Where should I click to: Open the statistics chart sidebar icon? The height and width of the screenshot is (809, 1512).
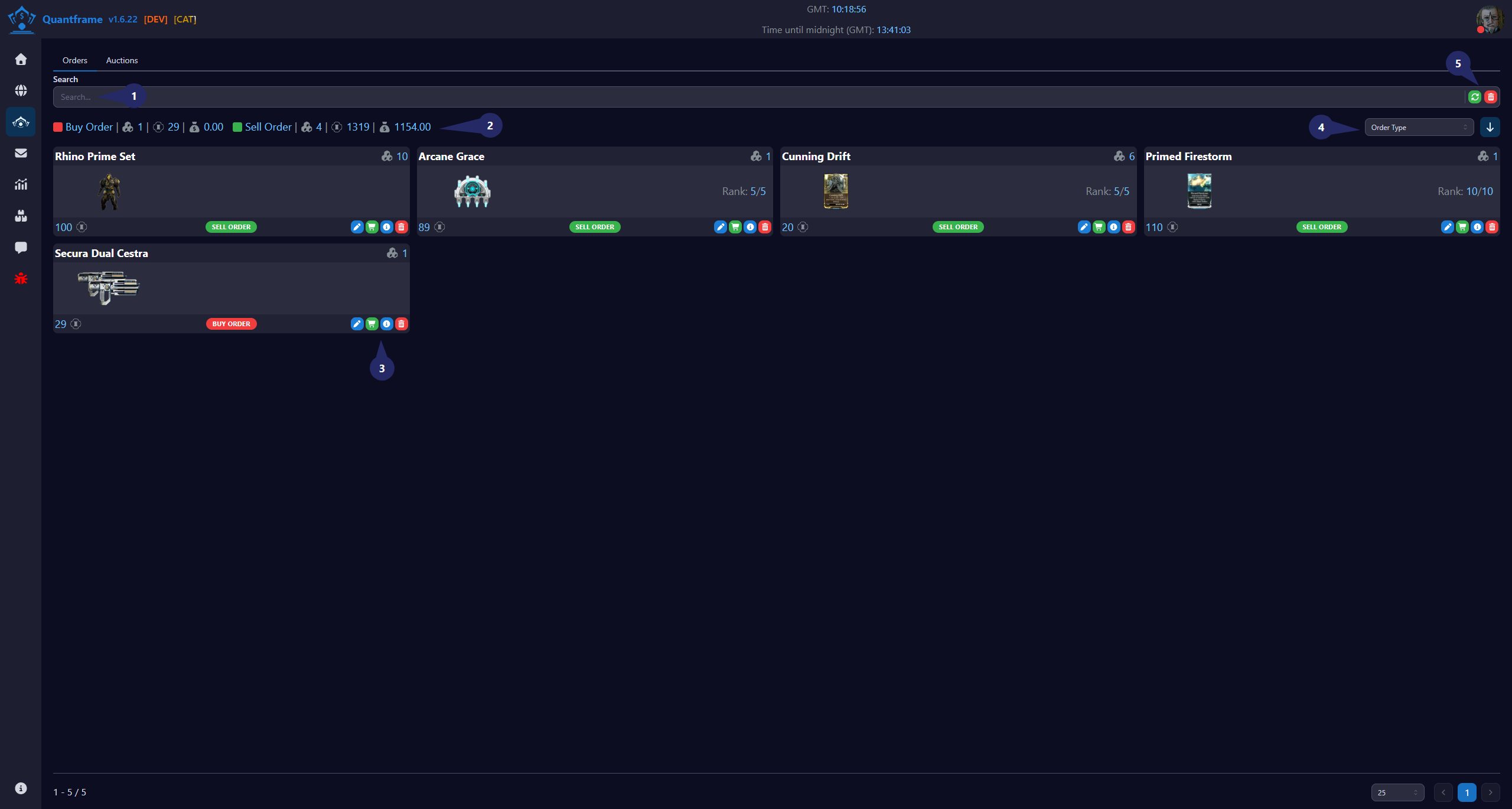click(21, 184)
